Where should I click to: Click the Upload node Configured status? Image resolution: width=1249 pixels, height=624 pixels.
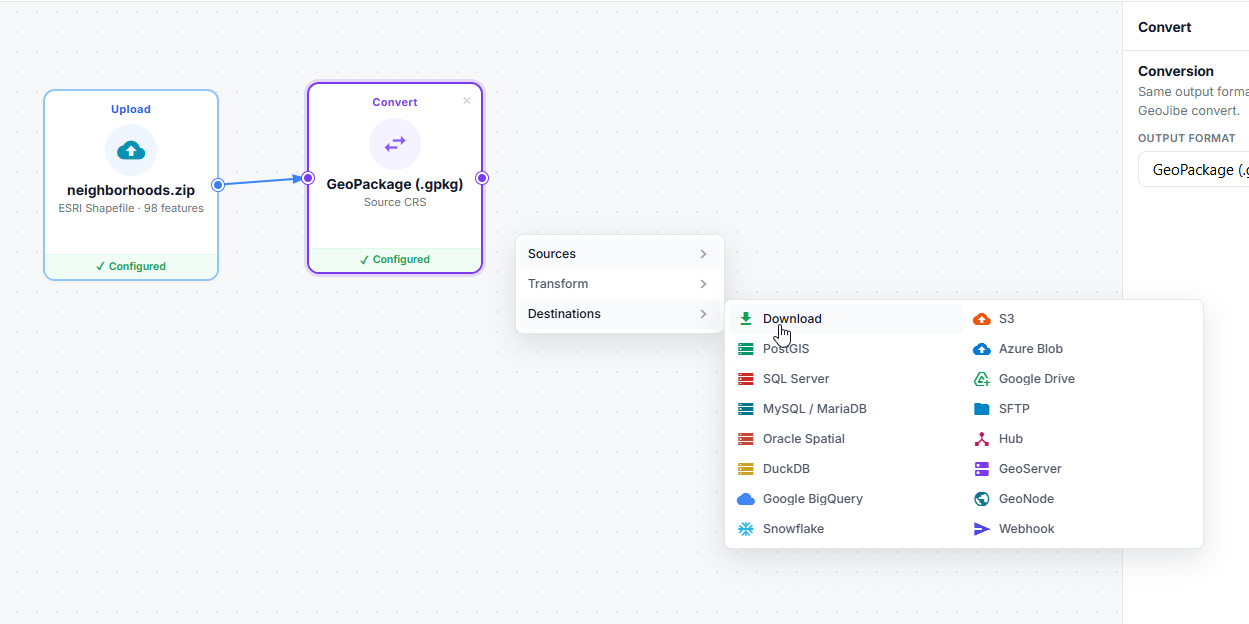point(131,266)
